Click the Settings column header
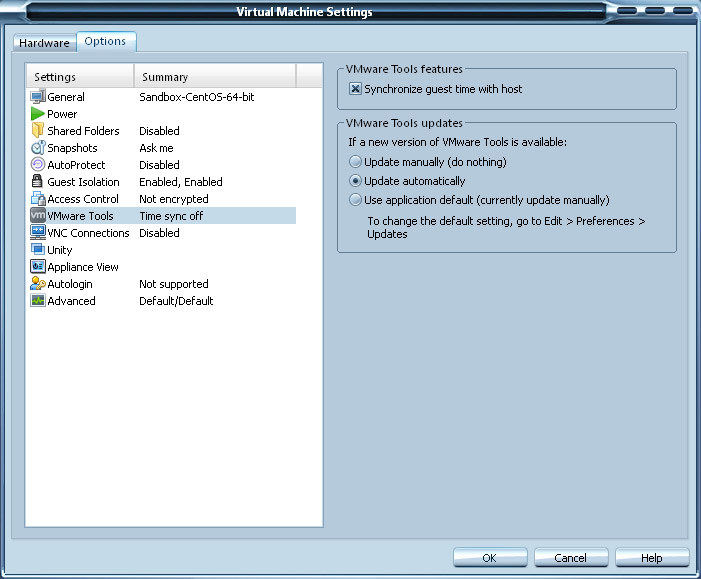 coord(80,76)
